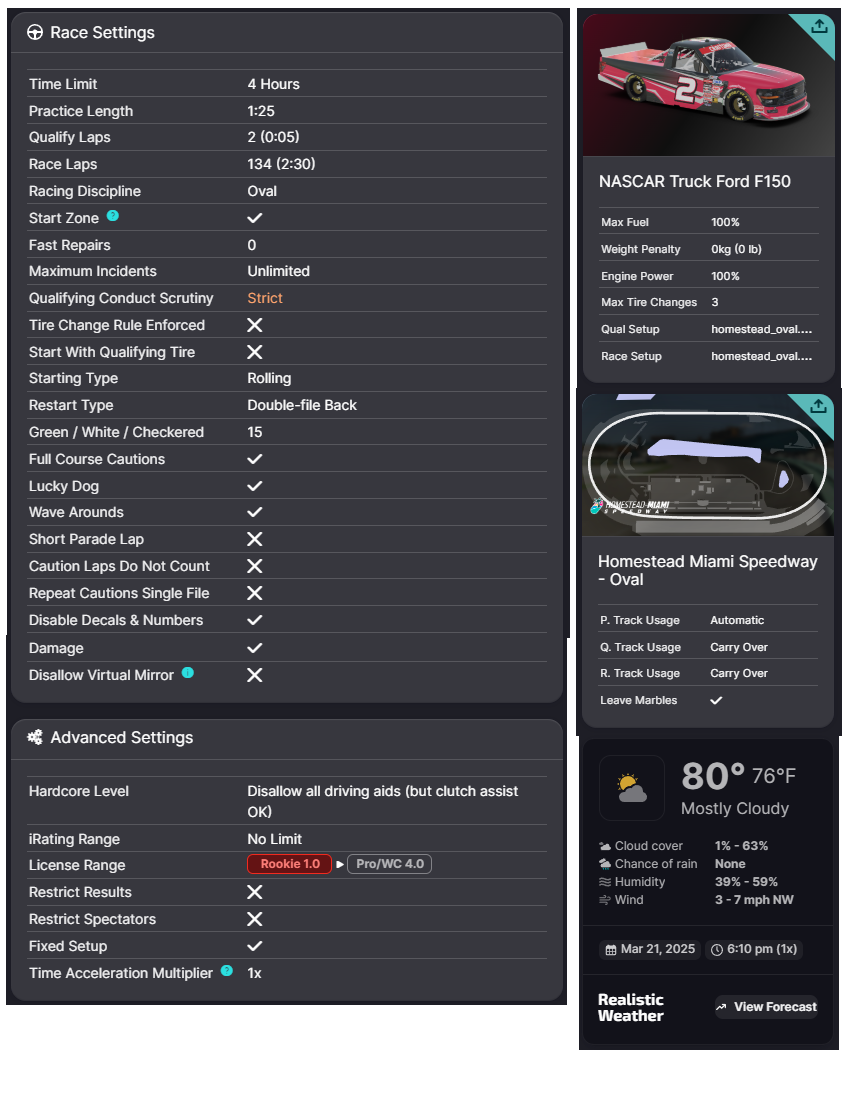The image size is (850, 1100).
Task: Click the P. Track Usage Automatic value
Action: point(737,620)
